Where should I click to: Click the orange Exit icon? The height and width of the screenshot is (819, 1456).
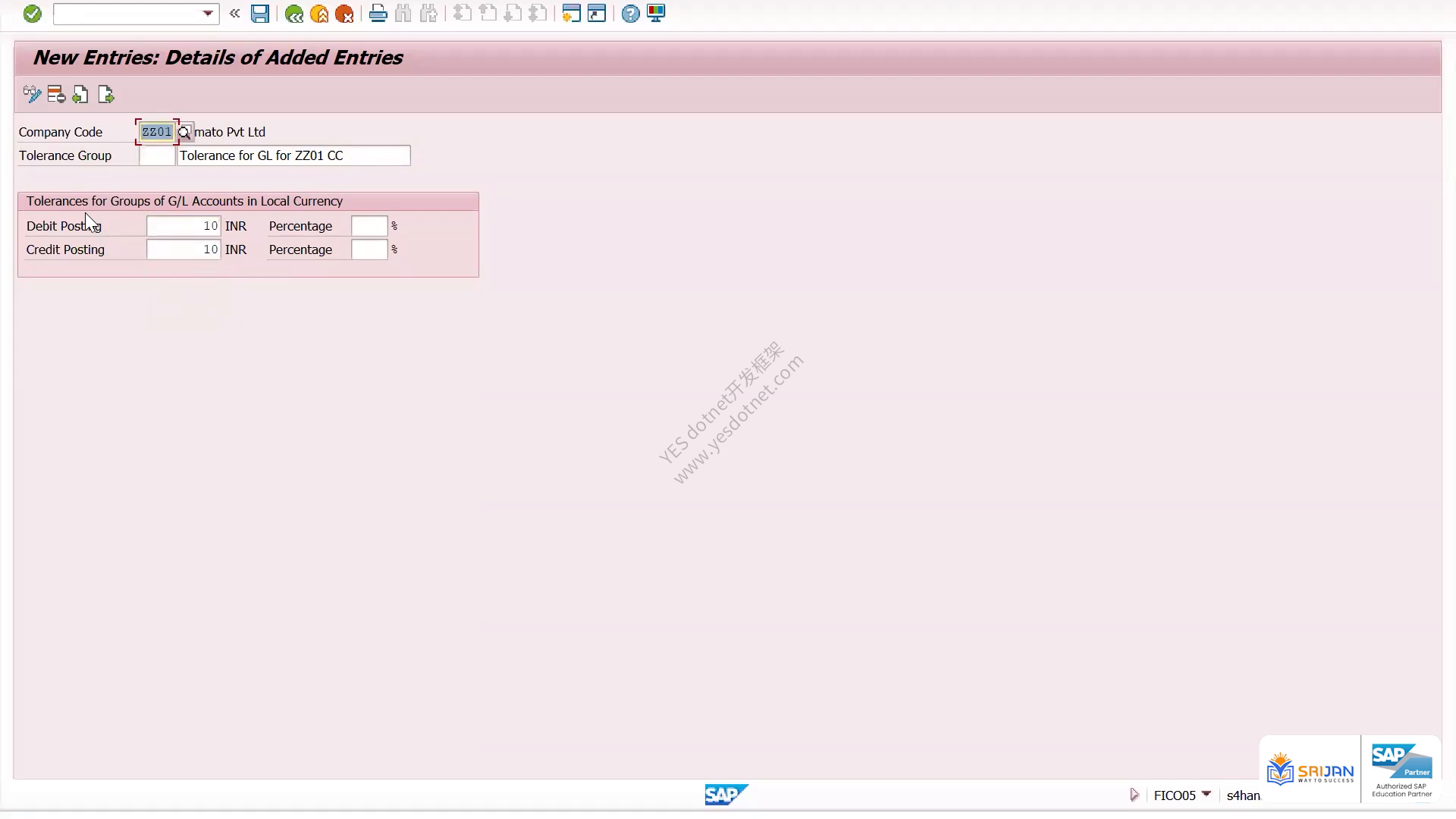(319, 14)
